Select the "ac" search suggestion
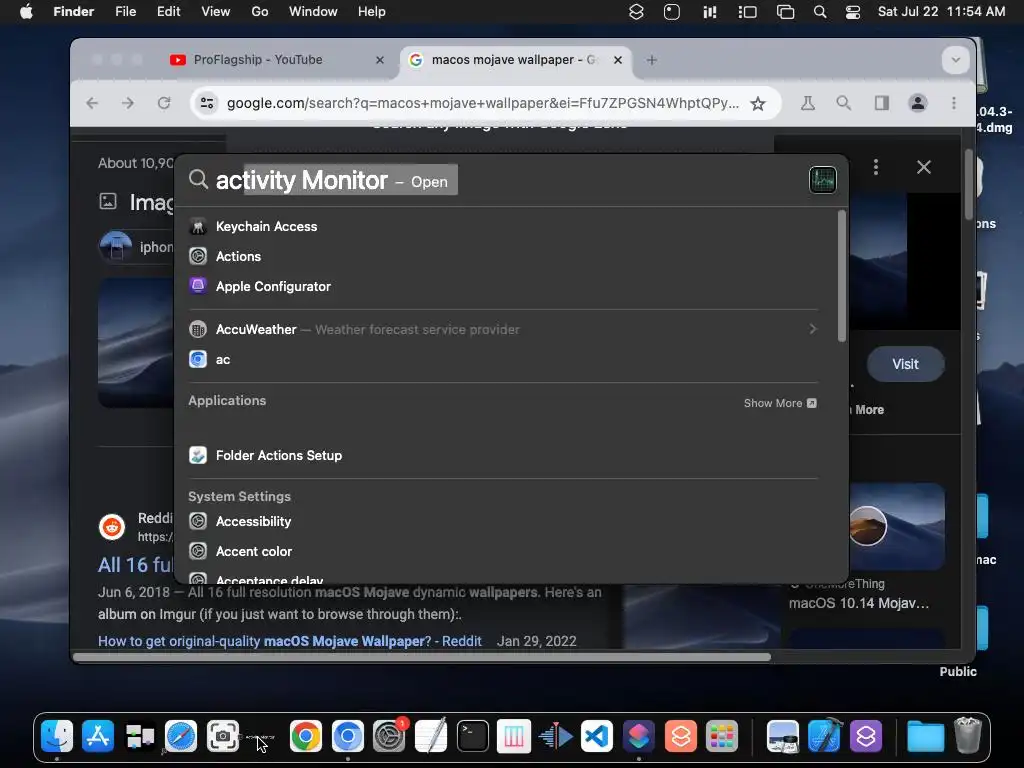Screen dimensions: 1024x768 point(503,360)
